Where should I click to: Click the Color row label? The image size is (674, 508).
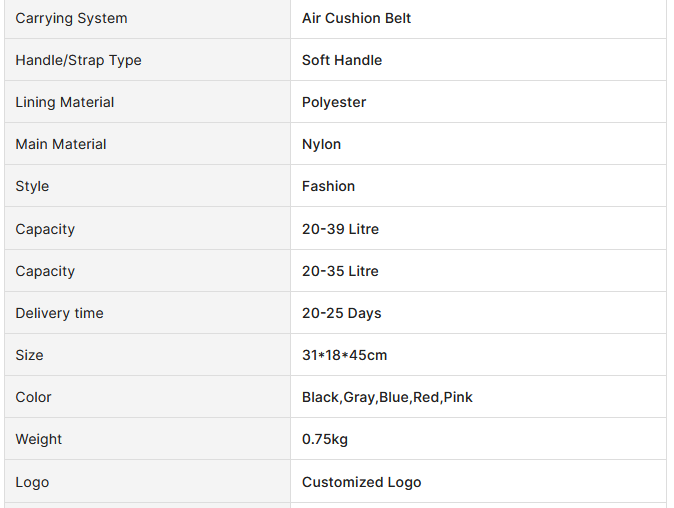tap(33, 397)
